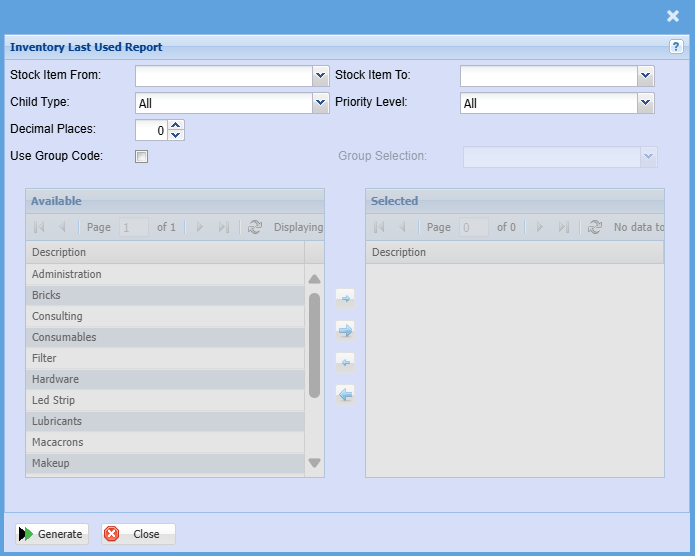
Task: Click the large right arrow to add all
Action: (345, 330)
